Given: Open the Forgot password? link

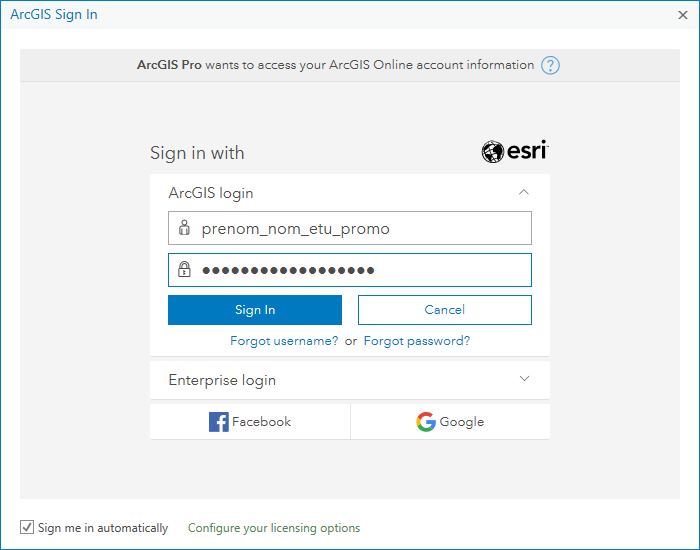Looking at the screenshot, I should tap(417, 341).
